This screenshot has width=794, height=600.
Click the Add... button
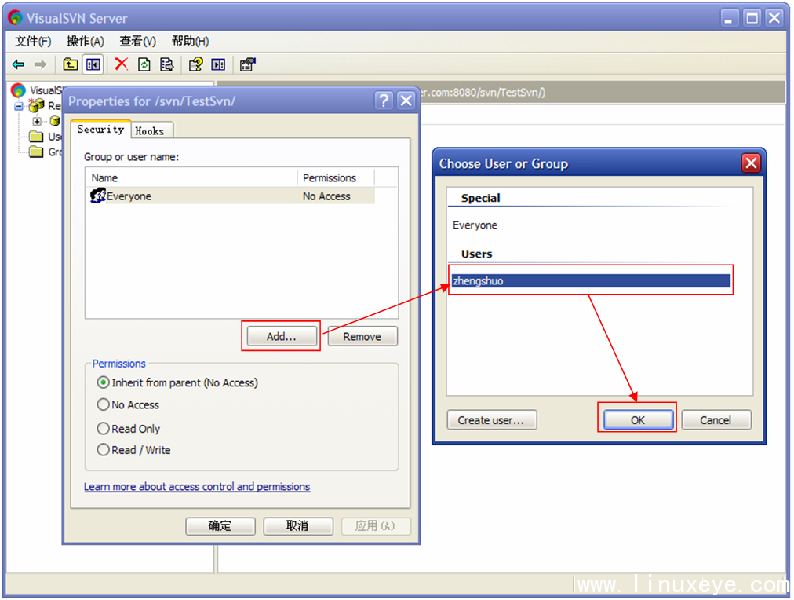click(x=282, y=336)
